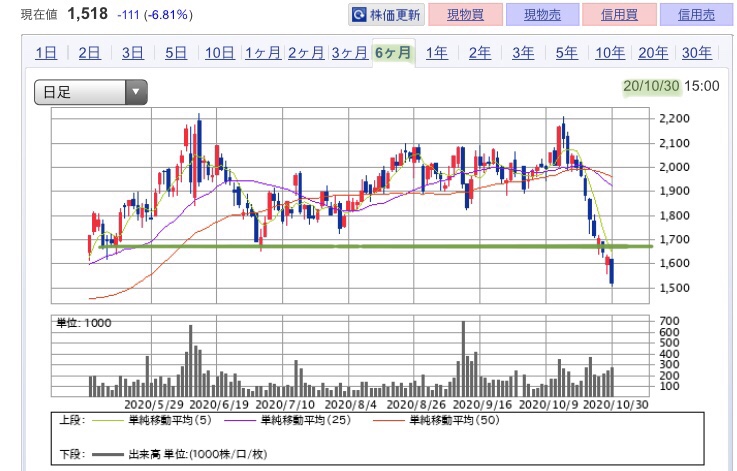Click the 15:00 timestamp
737x471 pixels.
pyautogui.click(x=702, y=86)
